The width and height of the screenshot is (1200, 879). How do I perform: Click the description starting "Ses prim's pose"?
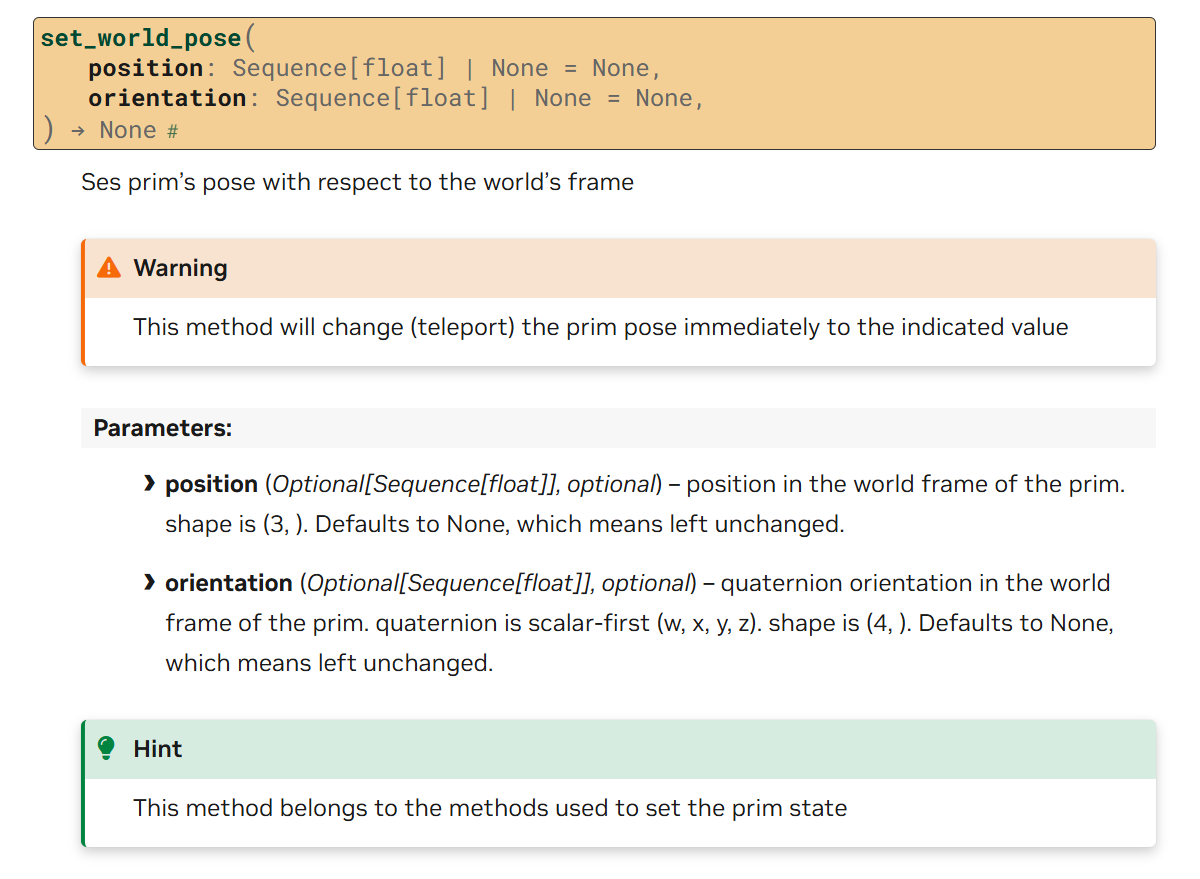point(357,183)
